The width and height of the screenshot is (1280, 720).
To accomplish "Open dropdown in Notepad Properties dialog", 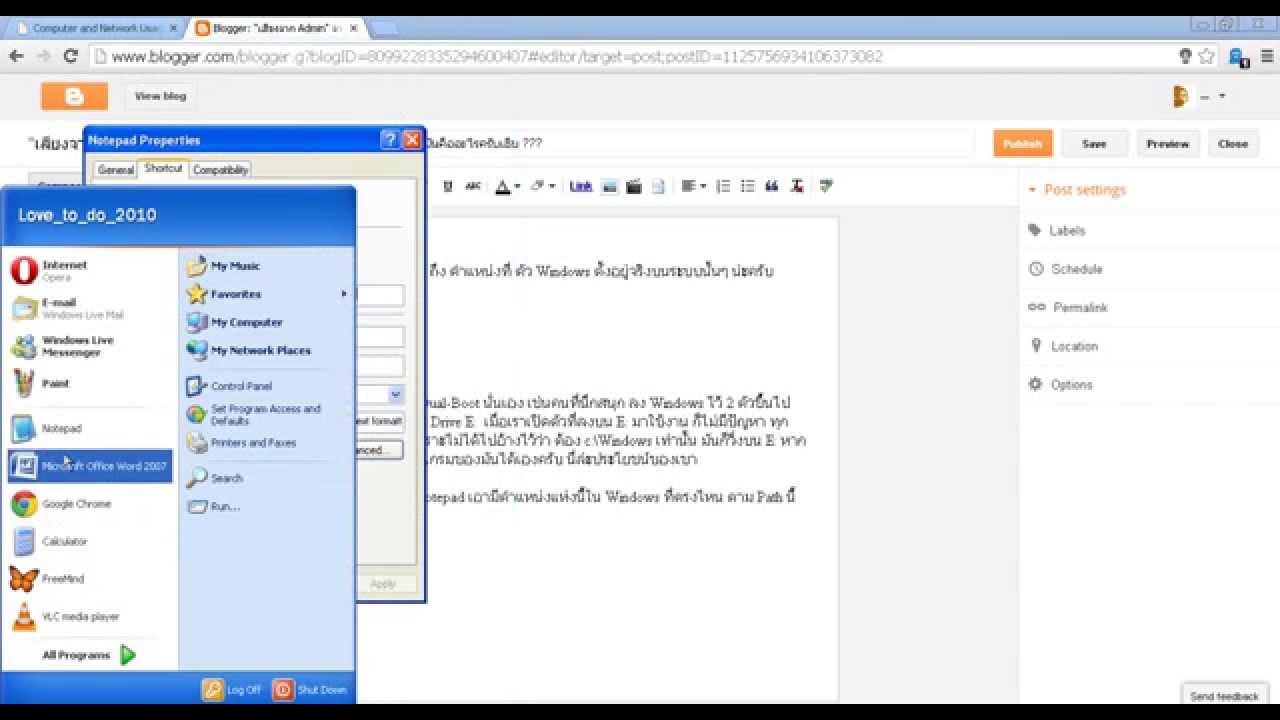I will 396,394.
